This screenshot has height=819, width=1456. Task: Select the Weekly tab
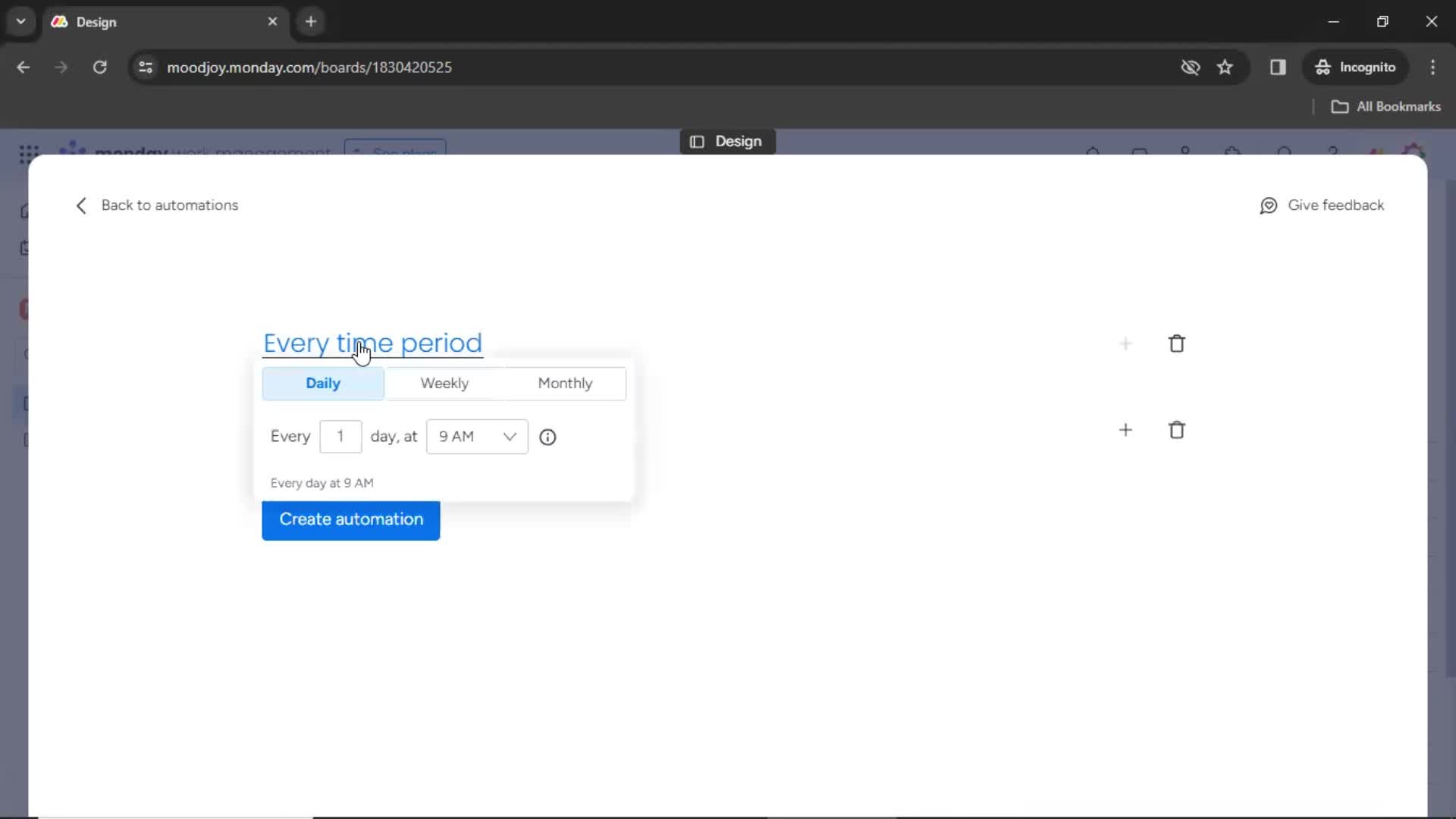point(444,382)
